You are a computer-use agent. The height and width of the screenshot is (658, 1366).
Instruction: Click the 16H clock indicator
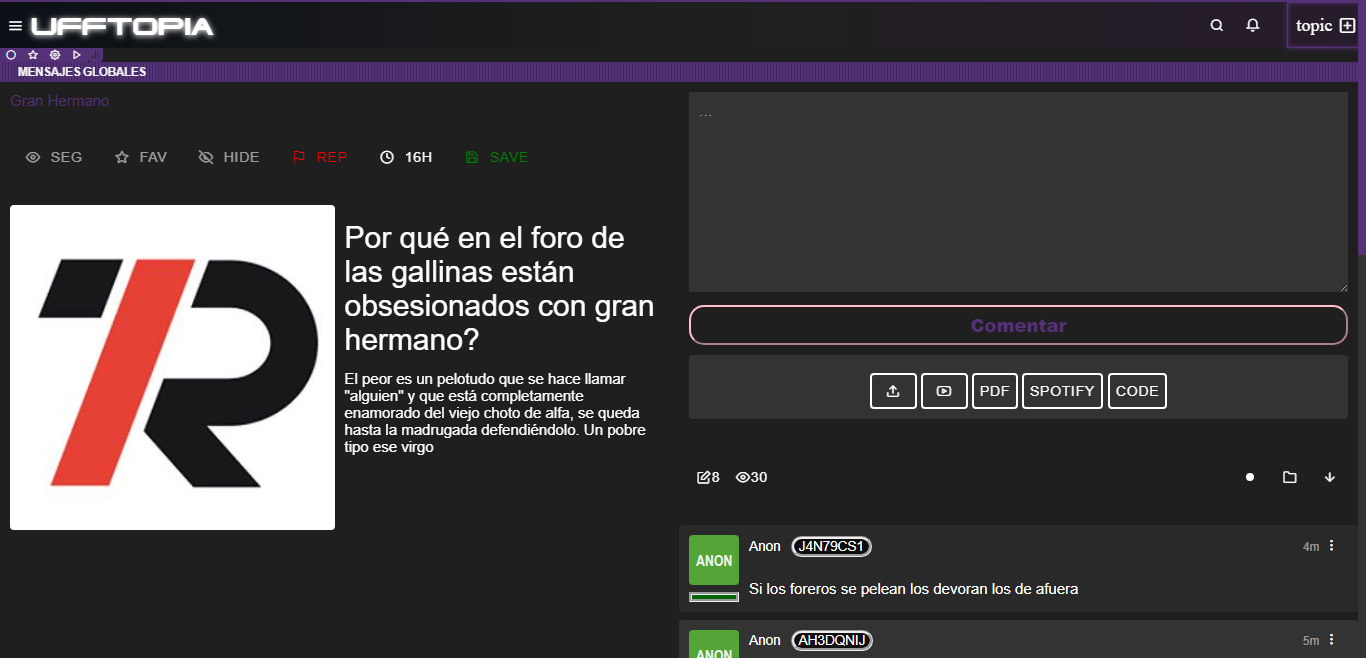pos(406,157)
